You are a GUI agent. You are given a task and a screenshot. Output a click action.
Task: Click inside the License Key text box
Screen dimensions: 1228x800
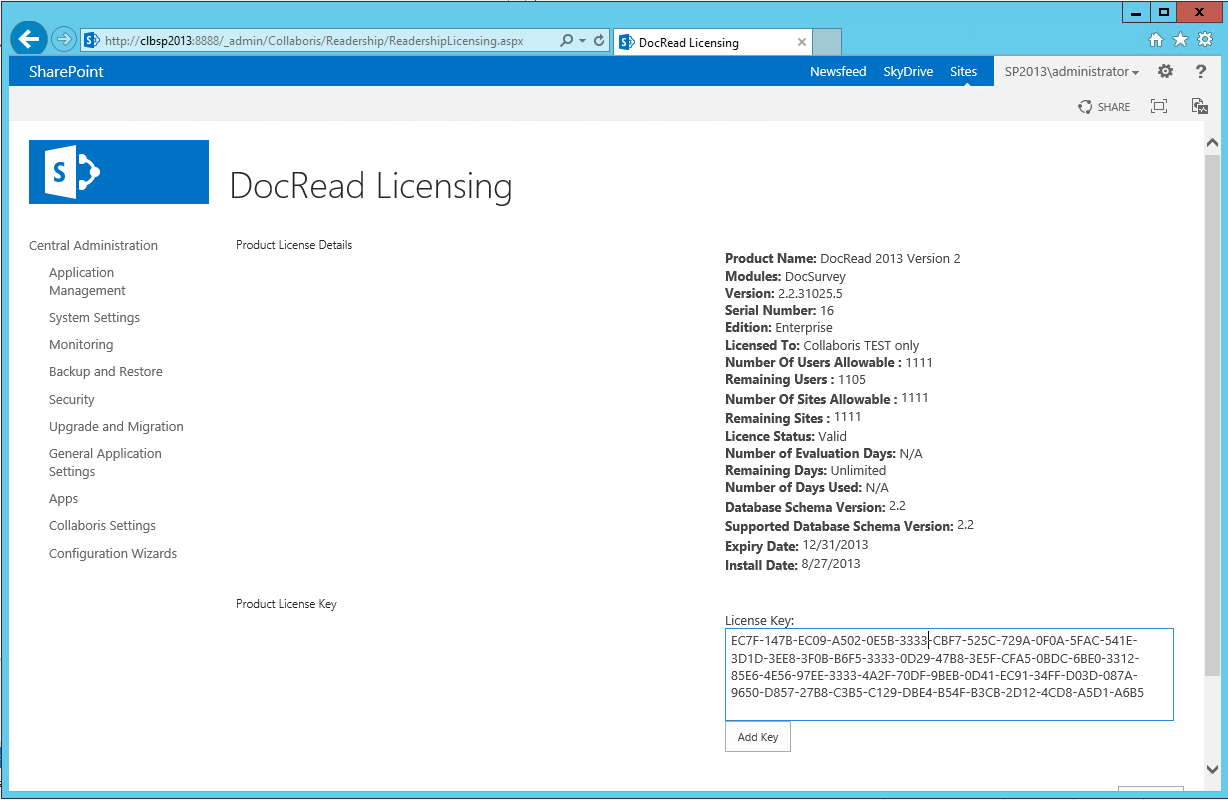949,675
